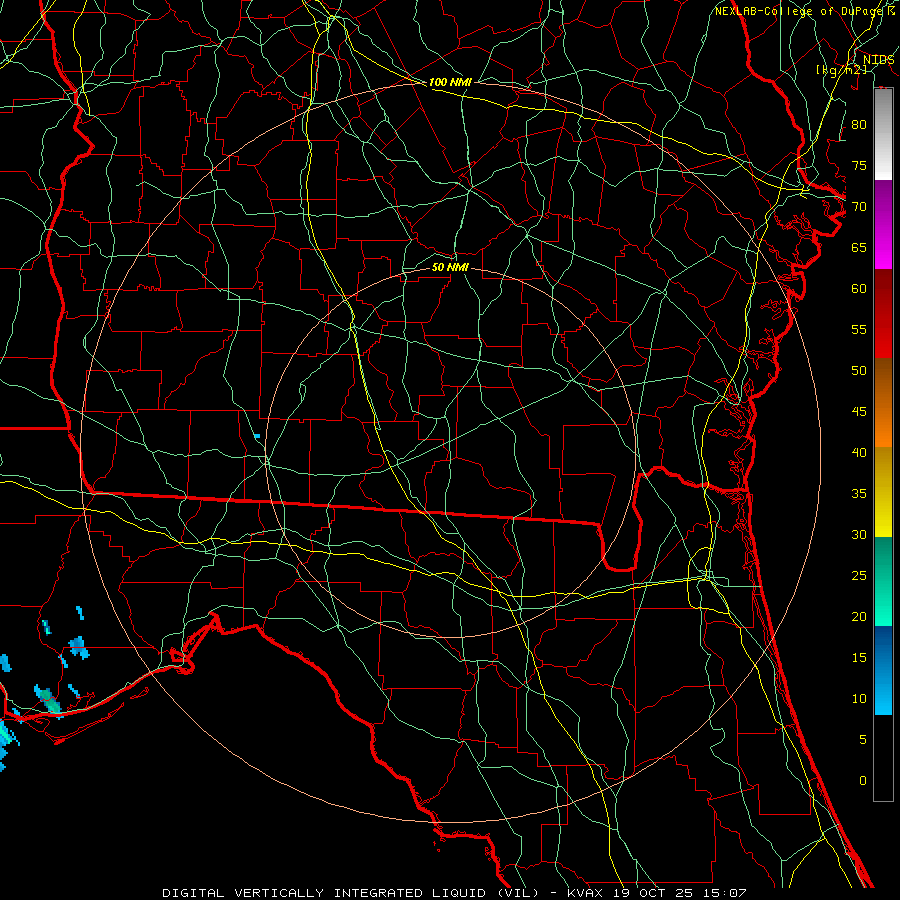Click the scale value label '60'

click(x=859, y=289)
